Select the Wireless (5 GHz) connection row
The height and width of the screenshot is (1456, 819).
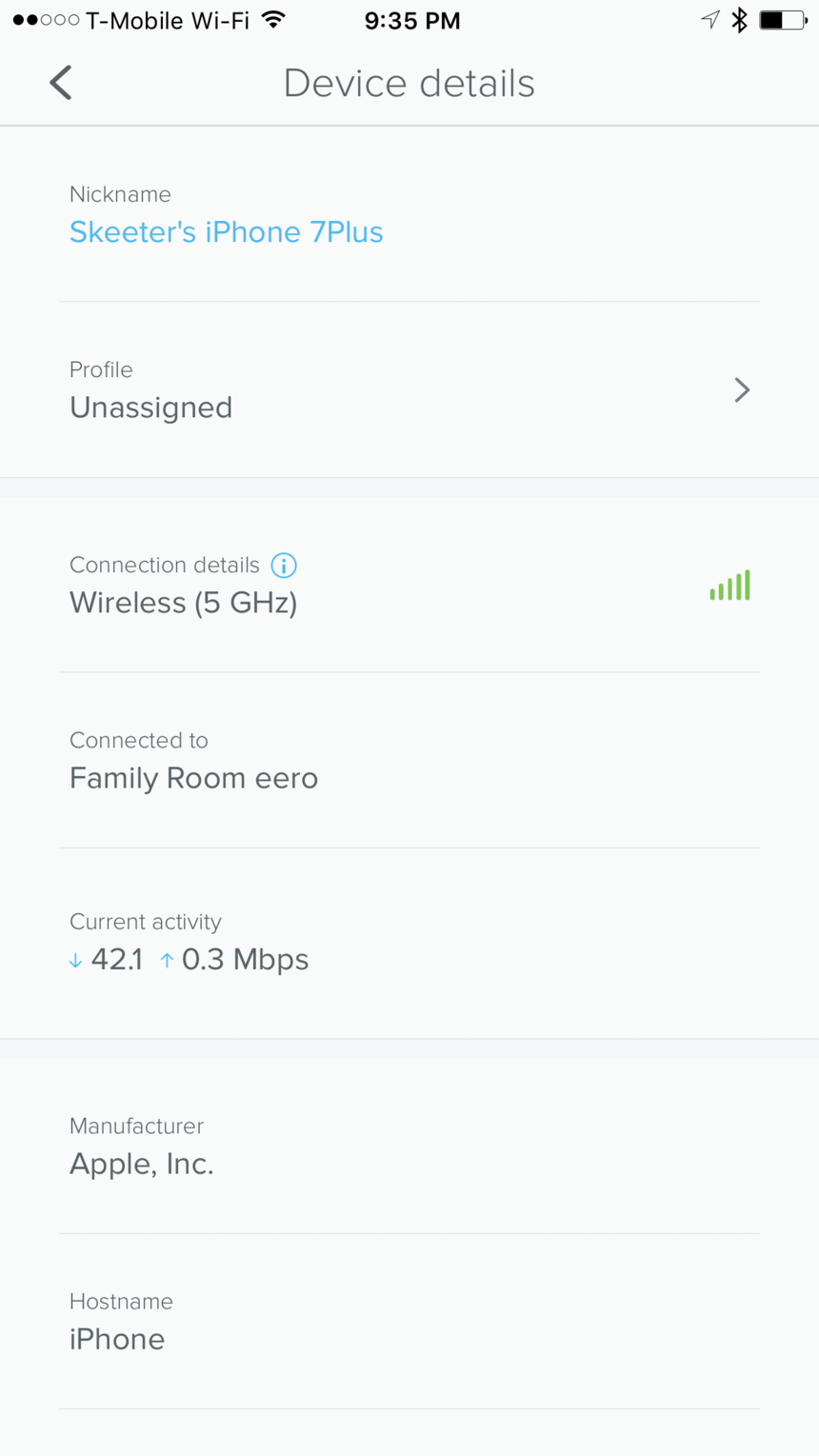(x=409, y=585)
